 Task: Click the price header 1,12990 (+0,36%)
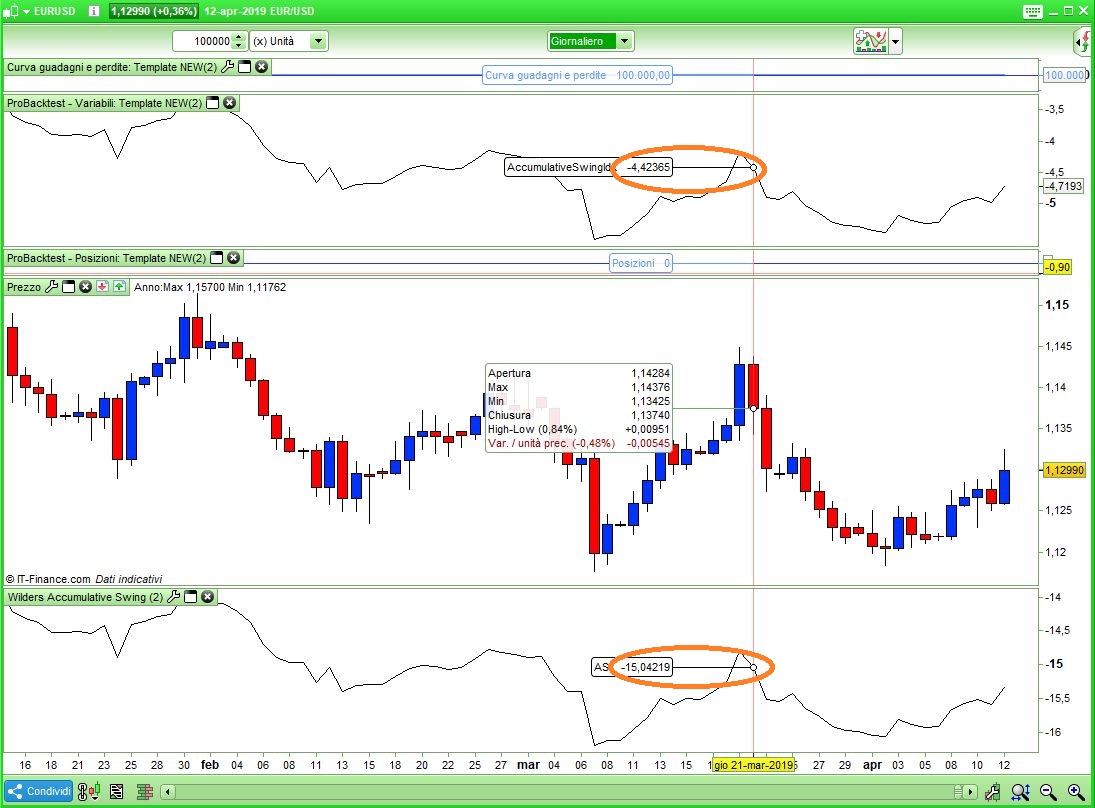coord(154,11)
